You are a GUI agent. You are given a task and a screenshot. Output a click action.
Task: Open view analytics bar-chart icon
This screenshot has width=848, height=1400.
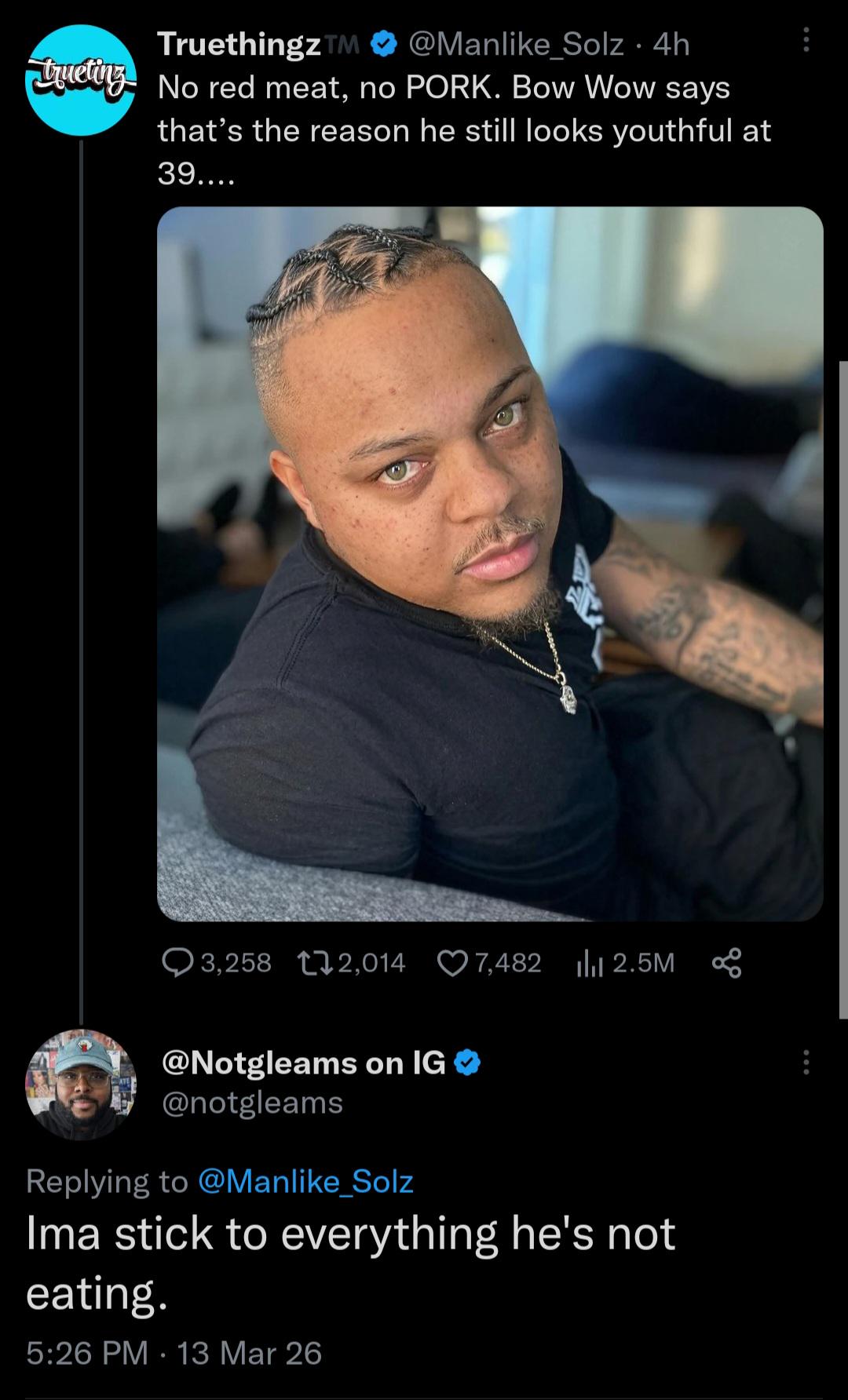pos(589,962)
